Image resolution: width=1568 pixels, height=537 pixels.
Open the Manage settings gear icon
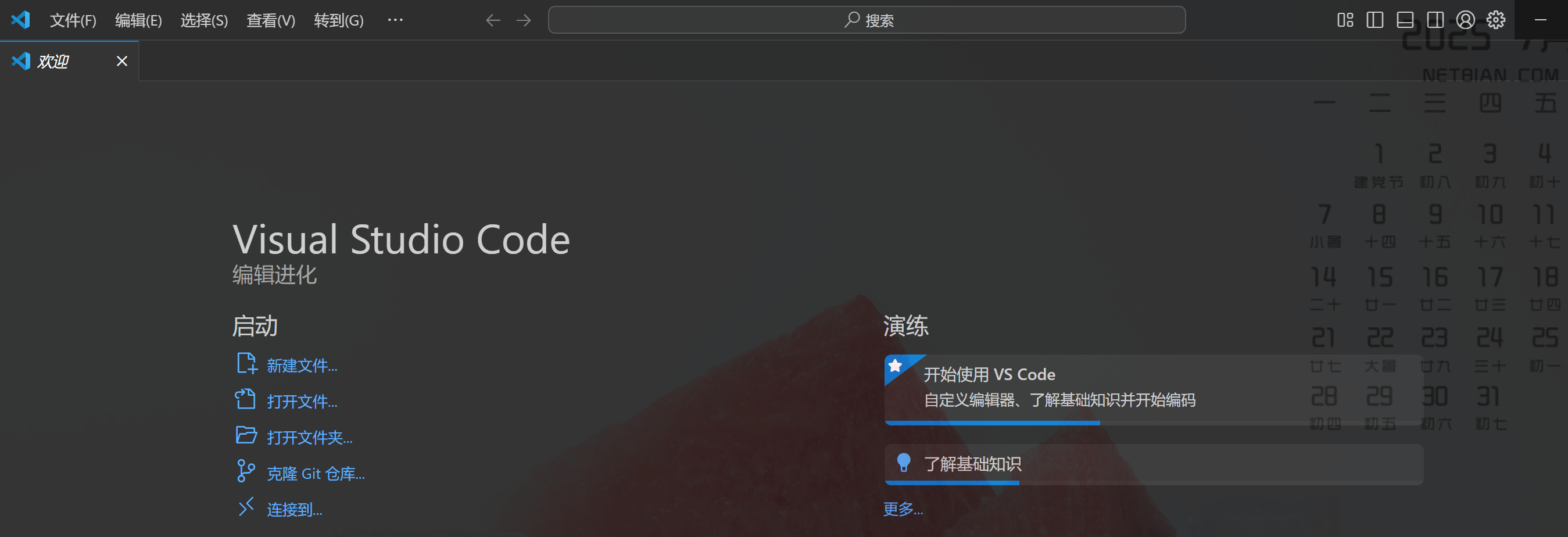point(1496,20)
